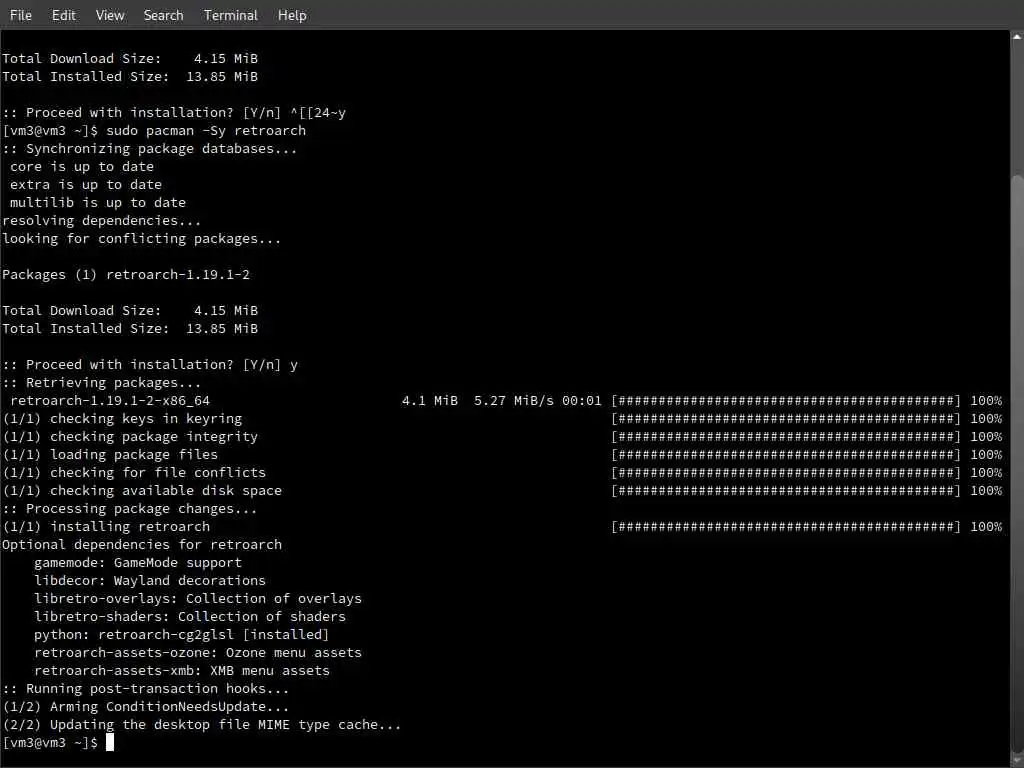Click 'retroarch-assets-ozone: Ozone menu assets' line

[198, 652]
